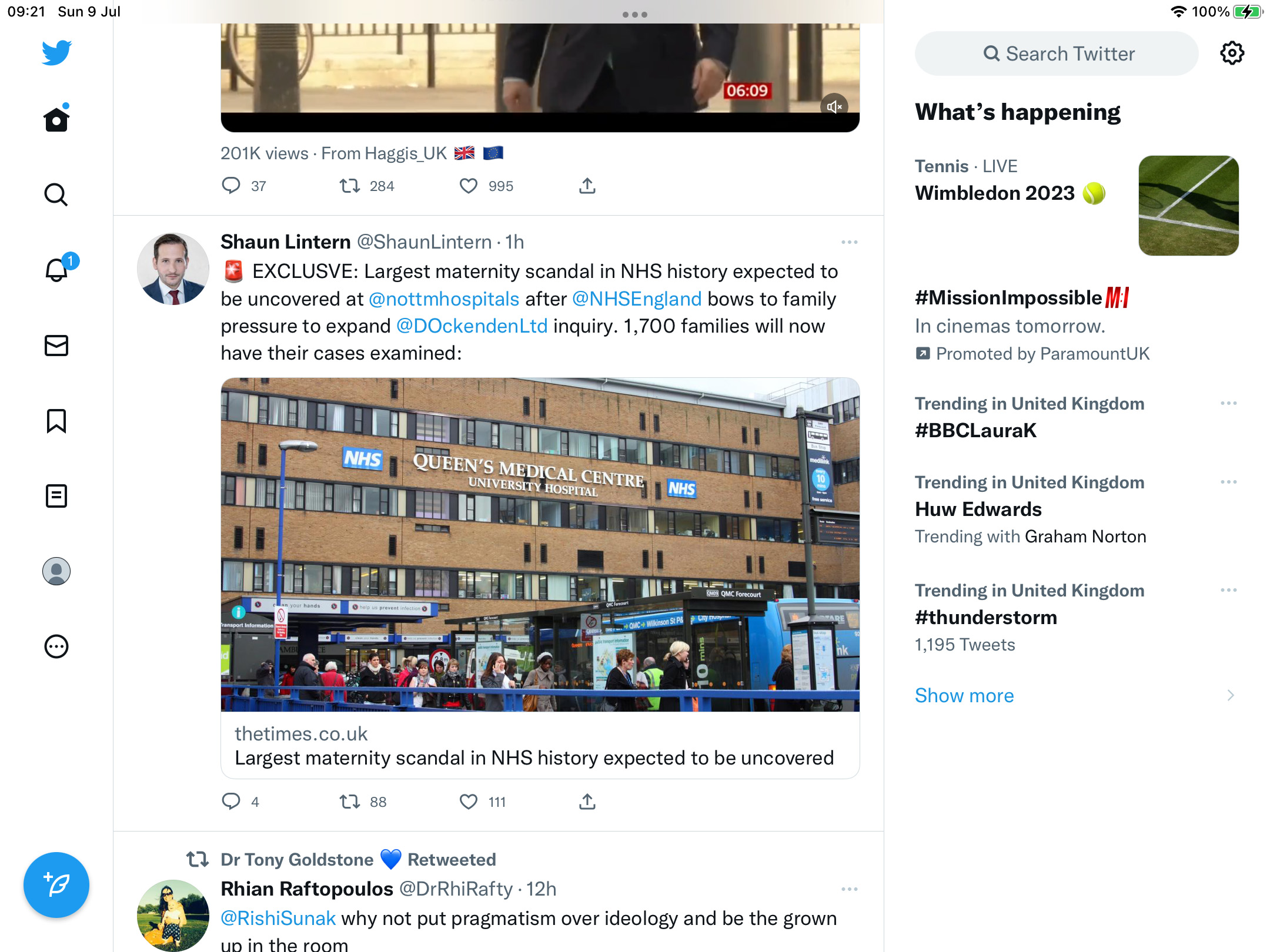Retweet Shaun Lintern's NHS tweet
This screenshot has width=1270, height=952.
click(x=350, y=802)
